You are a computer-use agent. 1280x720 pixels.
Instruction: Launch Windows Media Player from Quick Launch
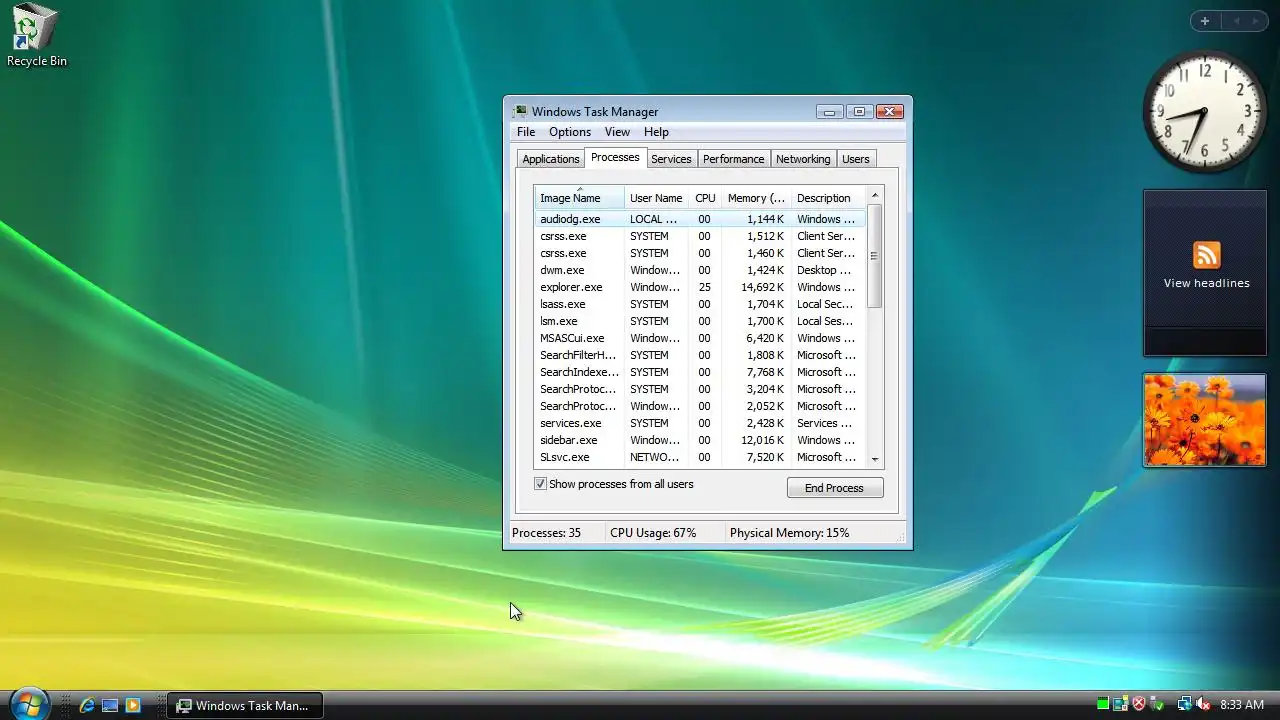(x=133, y=705)
